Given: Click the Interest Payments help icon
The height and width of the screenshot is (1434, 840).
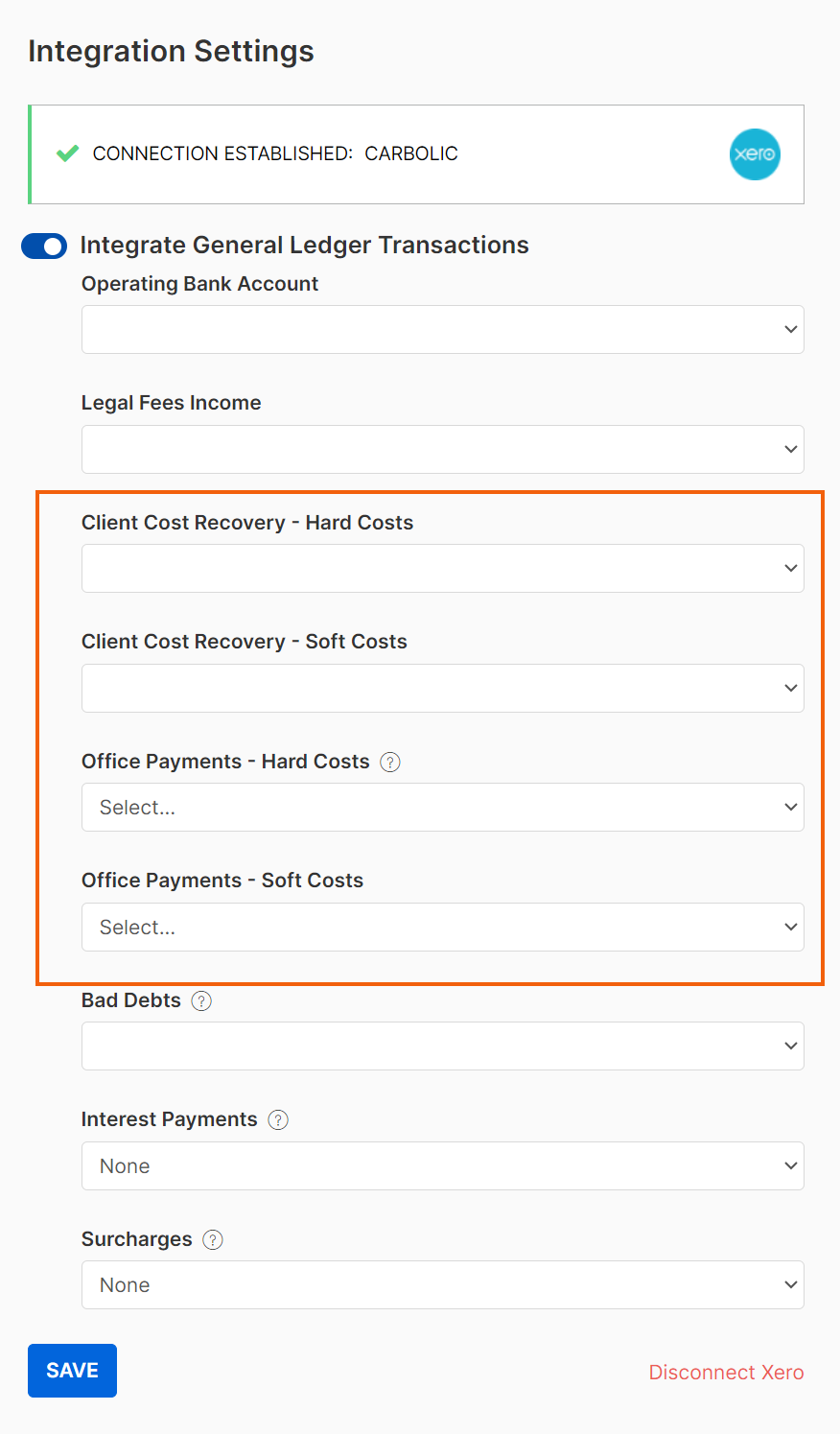Looking at the screenshot, I should coord(278,1119).
